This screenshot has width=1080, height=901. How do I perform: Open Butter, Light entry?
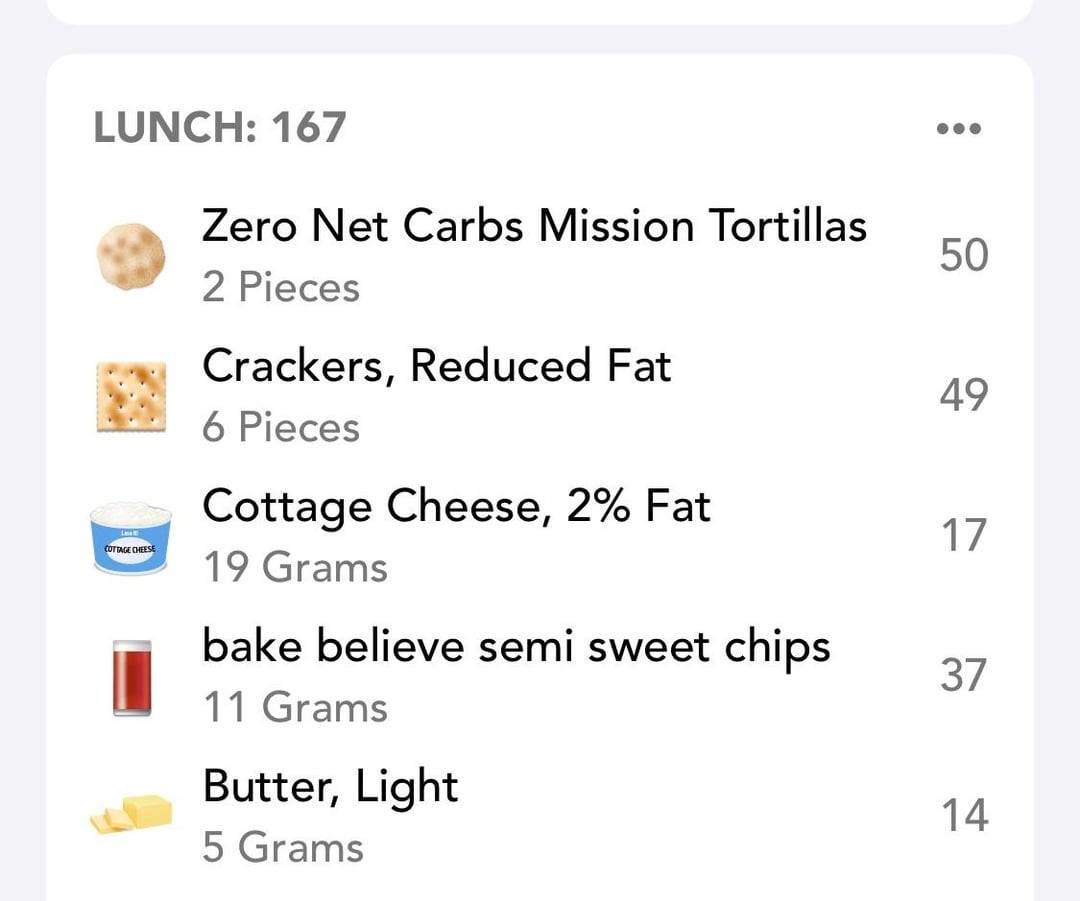coord(540,817)
